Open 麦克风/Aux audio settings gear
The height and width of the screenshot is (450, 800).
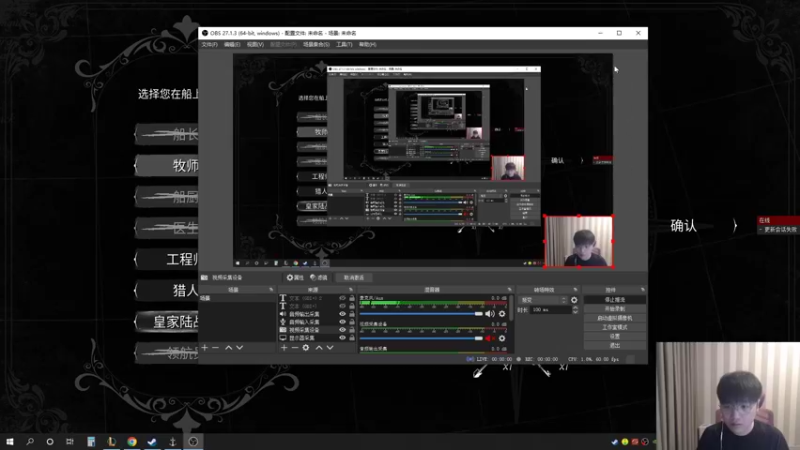[x=502, y=314]
